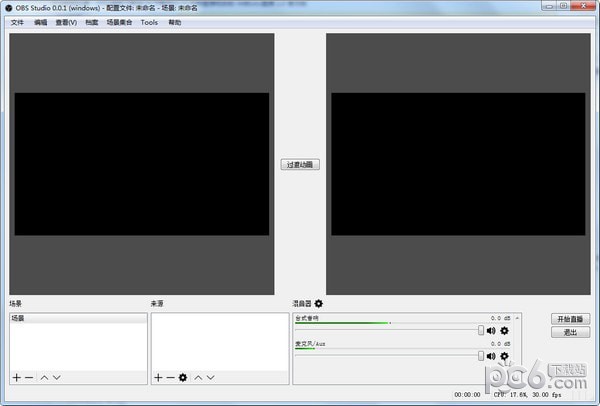Move scene down with the down arrow
This screenshot has width=600, height=406.
point(57,378)
